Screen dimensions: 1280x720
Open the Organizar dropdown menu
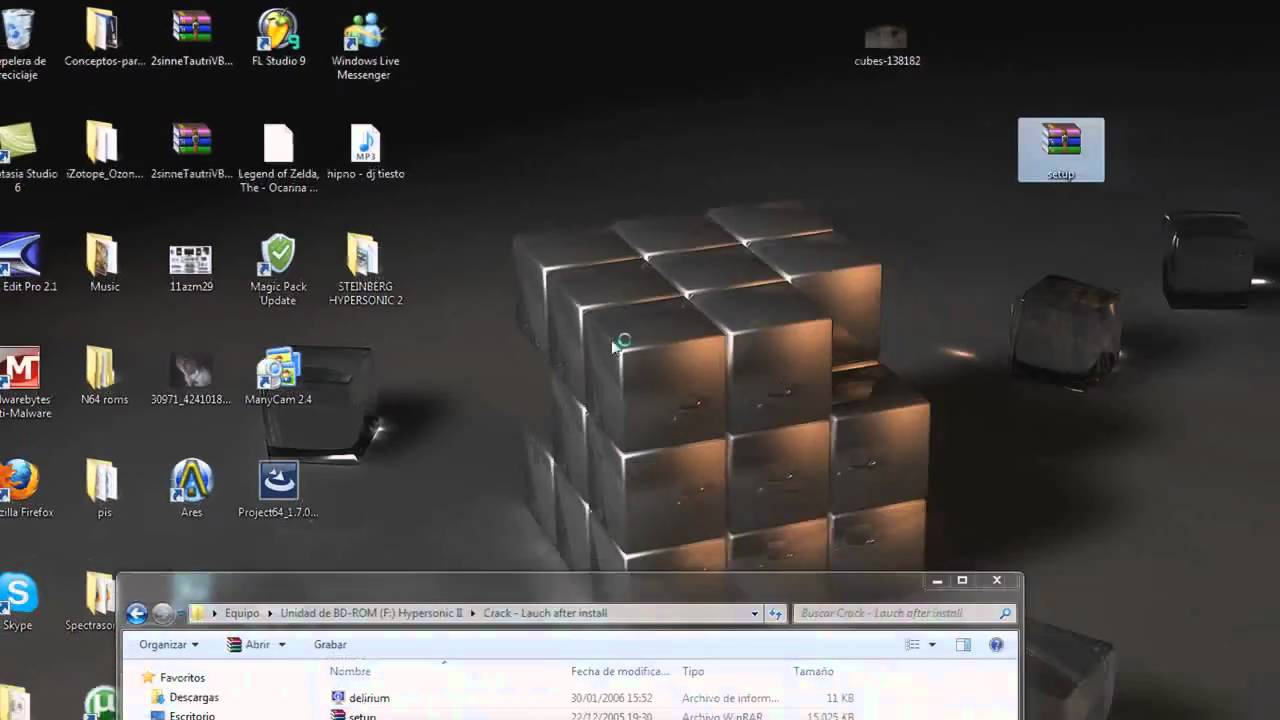(169, 645)
